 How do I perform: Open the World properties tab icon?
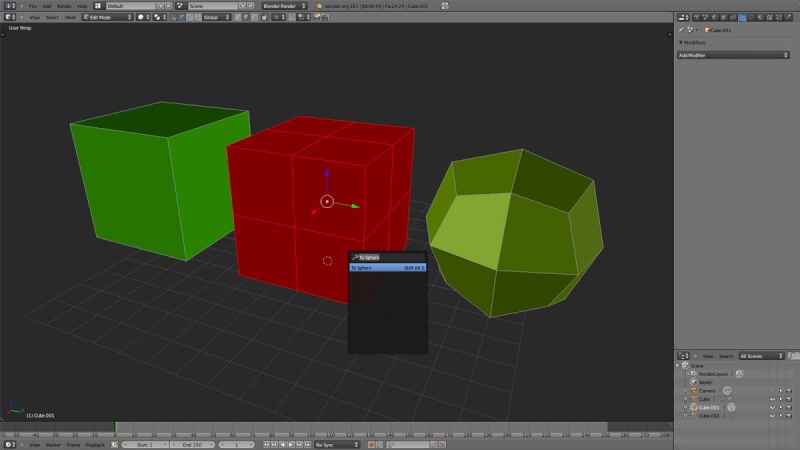[x=715, y=17]
